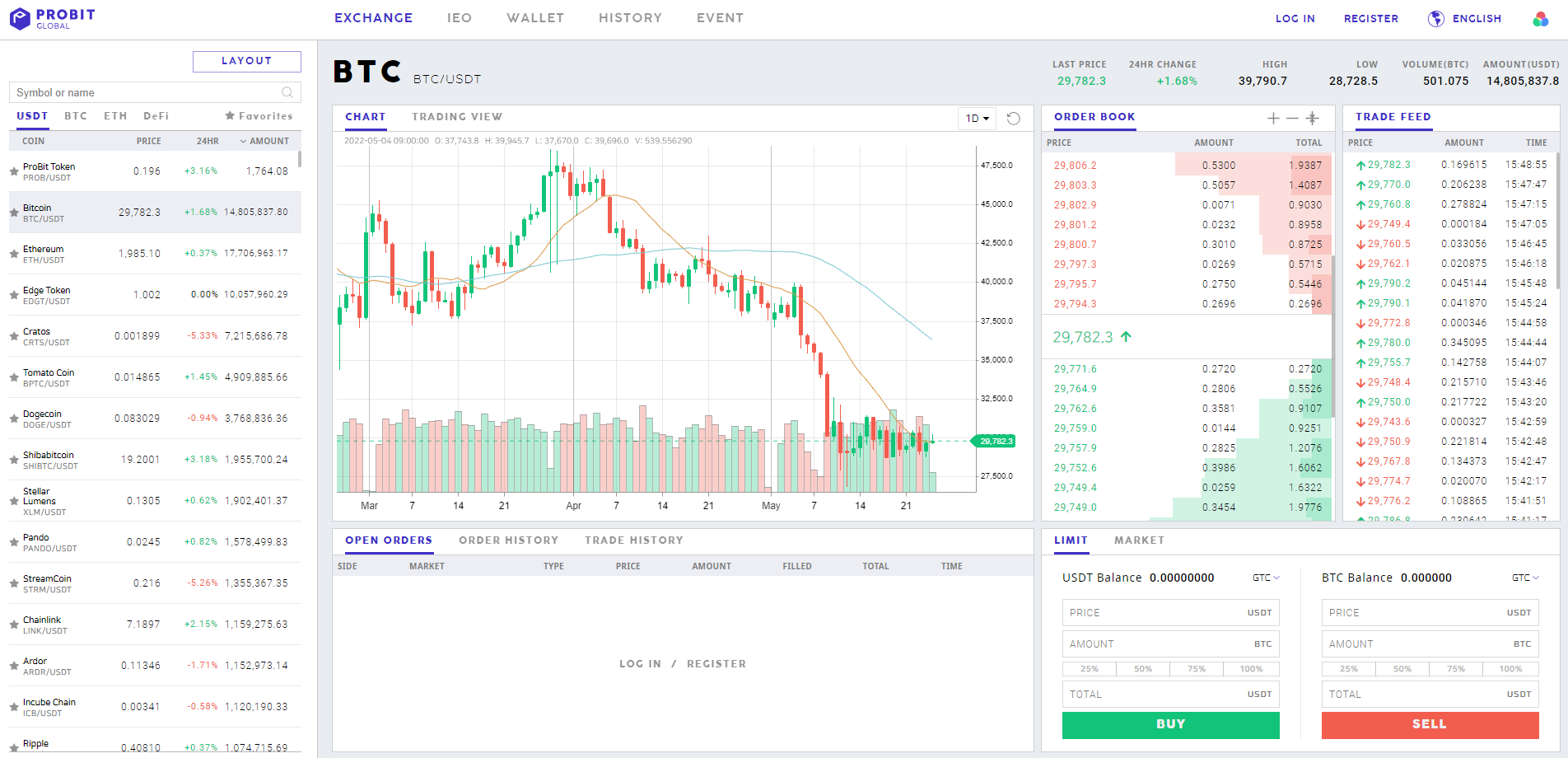Screen dimensions: 1568x758
Task: Select ask price 29,806.2 in order book
Action: (x=1075, y=166)
